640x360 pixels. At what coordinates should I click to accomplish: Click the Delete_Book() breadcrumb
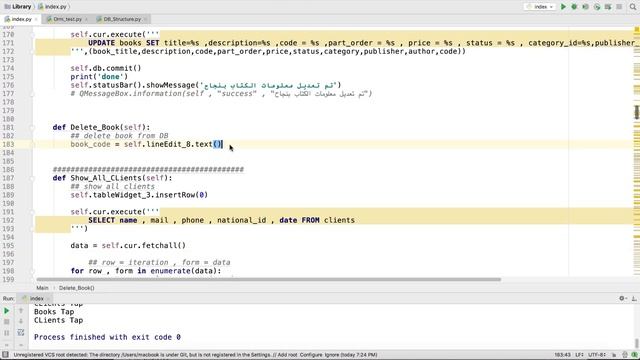pos(76,288)
